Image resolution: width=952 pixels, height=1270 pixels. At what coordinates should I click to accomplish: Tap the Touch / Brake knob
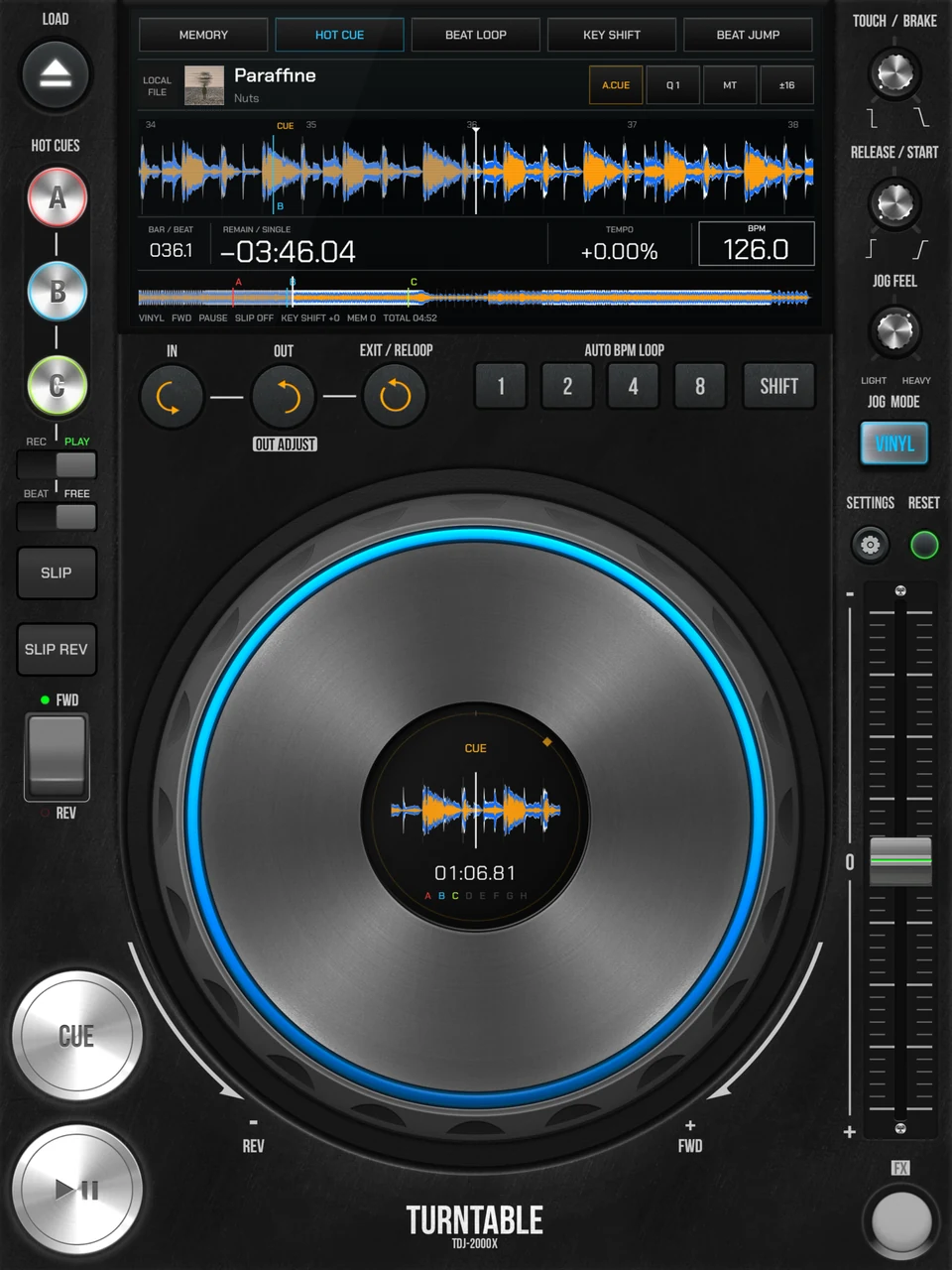point(894,74)
